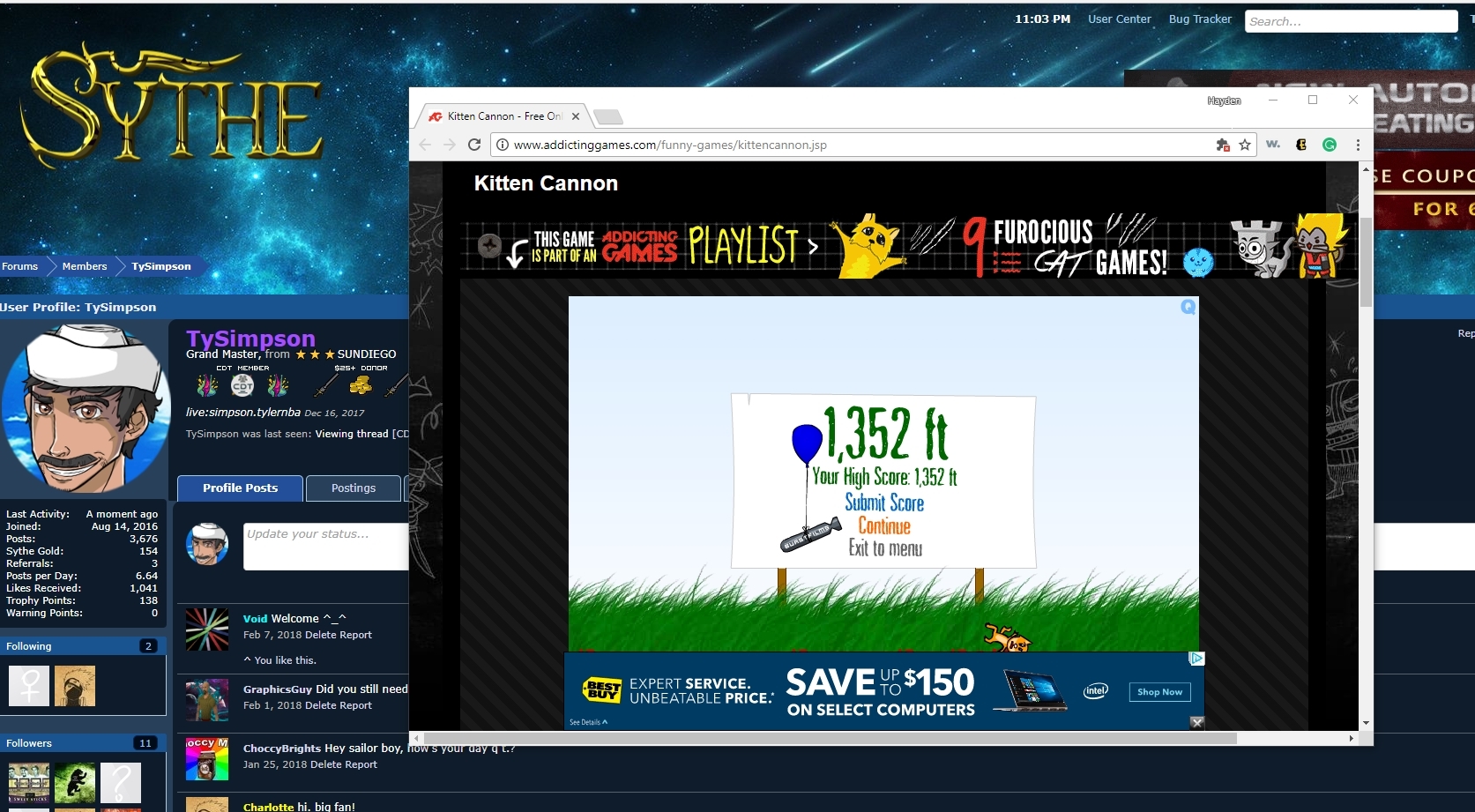Image resolution: width=1475 pixels, height=812 pixels.
Task: Go to Members breadcrumb
Action: (85, 266)
